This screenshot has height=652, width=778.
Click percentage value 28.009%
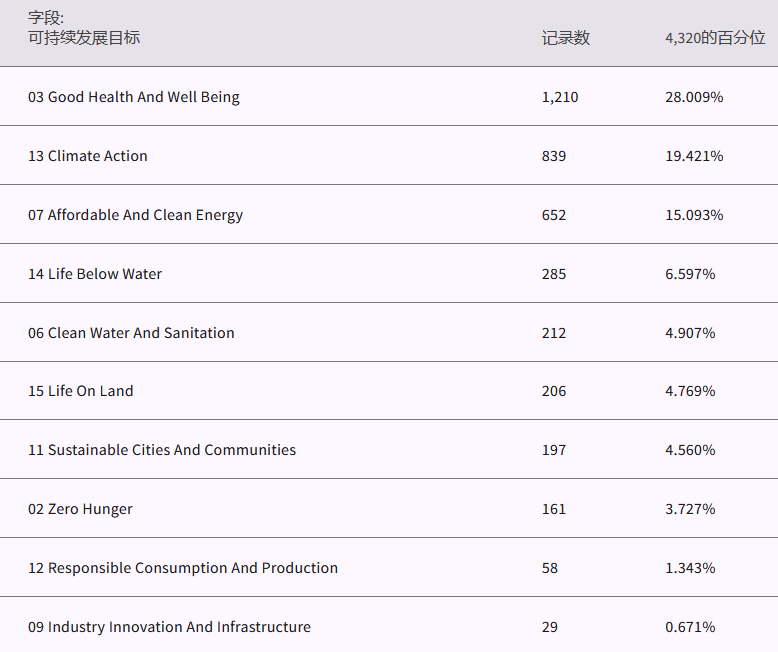[694, 97]
